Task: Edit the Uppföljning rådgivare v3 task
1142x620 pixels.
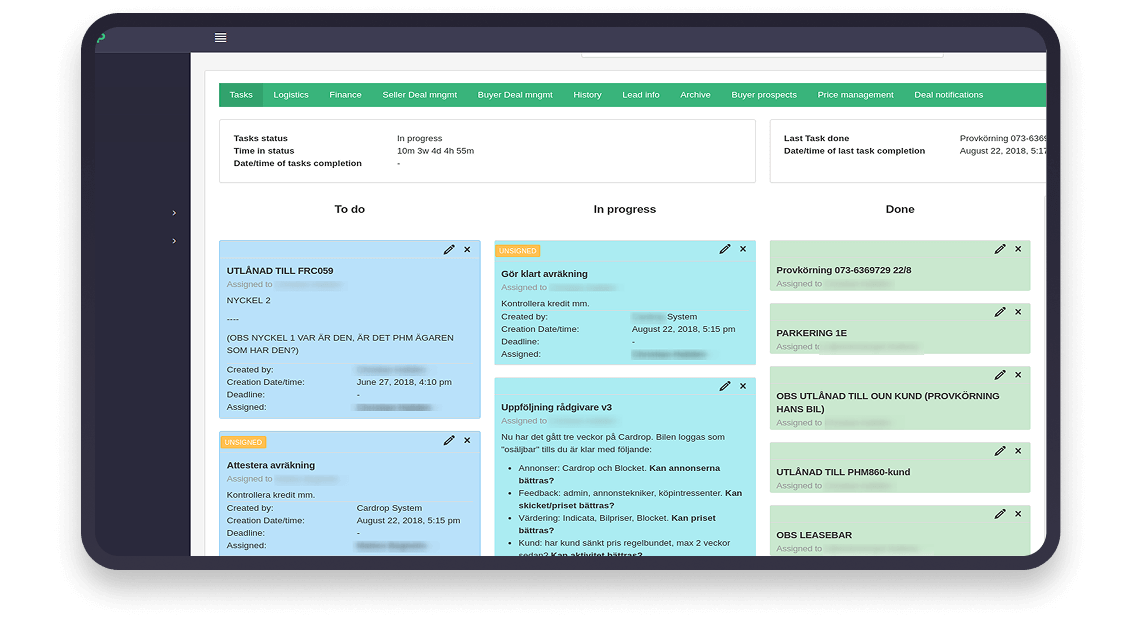Action: [725, 387]
